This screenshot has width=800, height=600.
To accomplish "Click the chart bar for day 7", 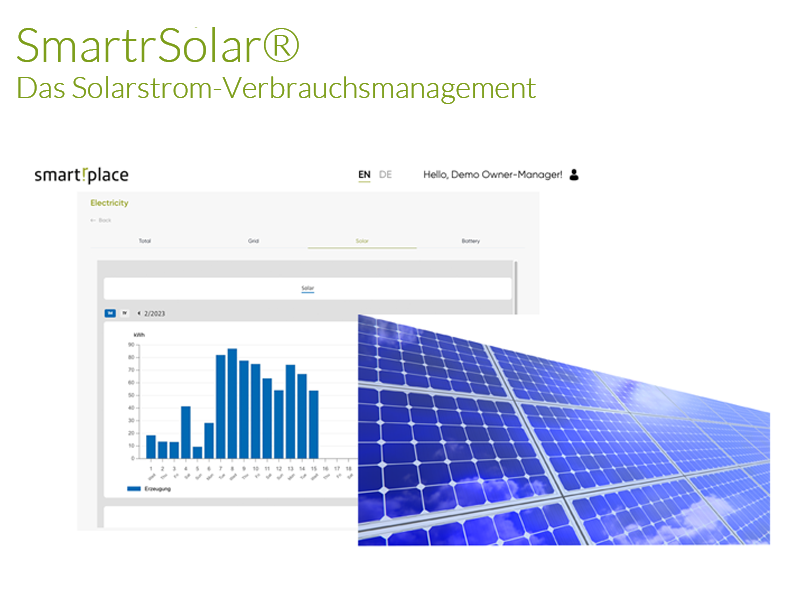I will pyautogui.click(x=220, y=407).
